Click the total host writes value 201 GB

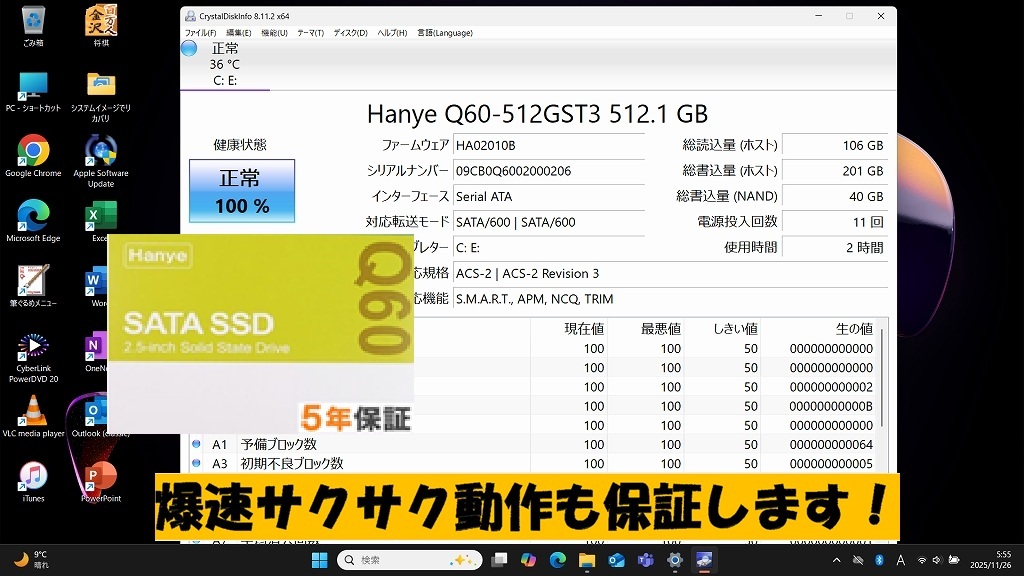point(835,170)
